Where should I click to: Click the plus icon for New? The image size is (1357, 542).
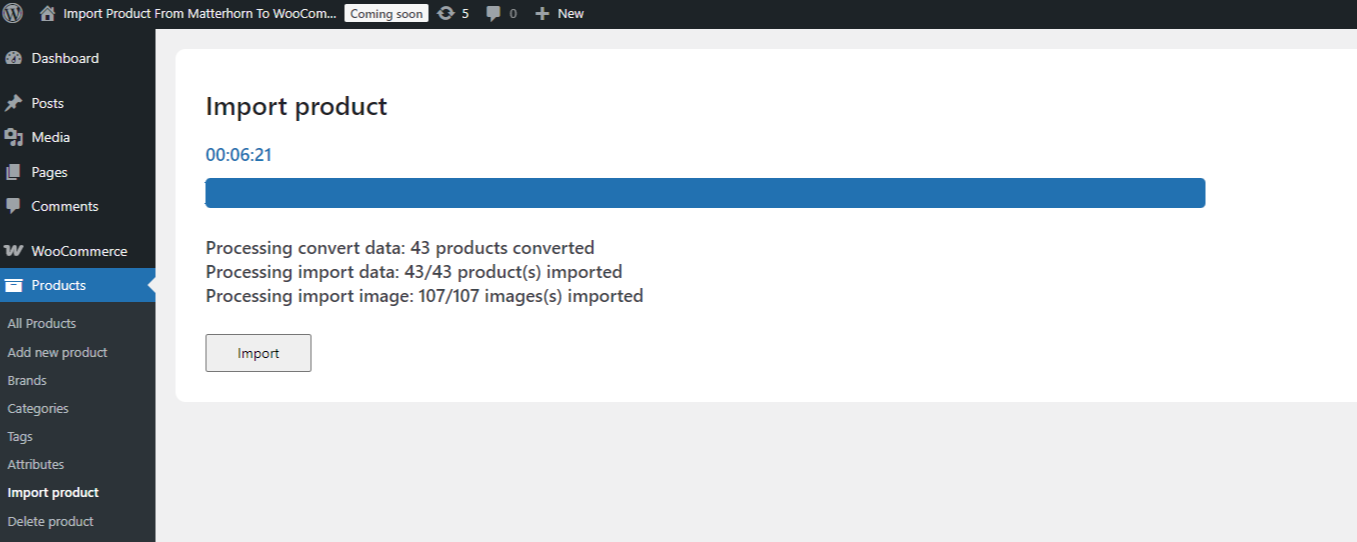[x=542, y=14]
